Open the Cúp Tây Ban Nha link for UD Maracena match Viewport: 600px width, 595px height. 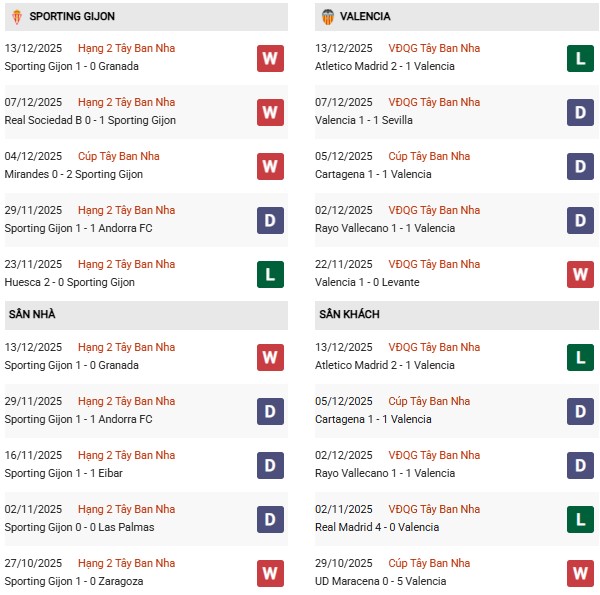pyautogui.click(x=429, y=563)
